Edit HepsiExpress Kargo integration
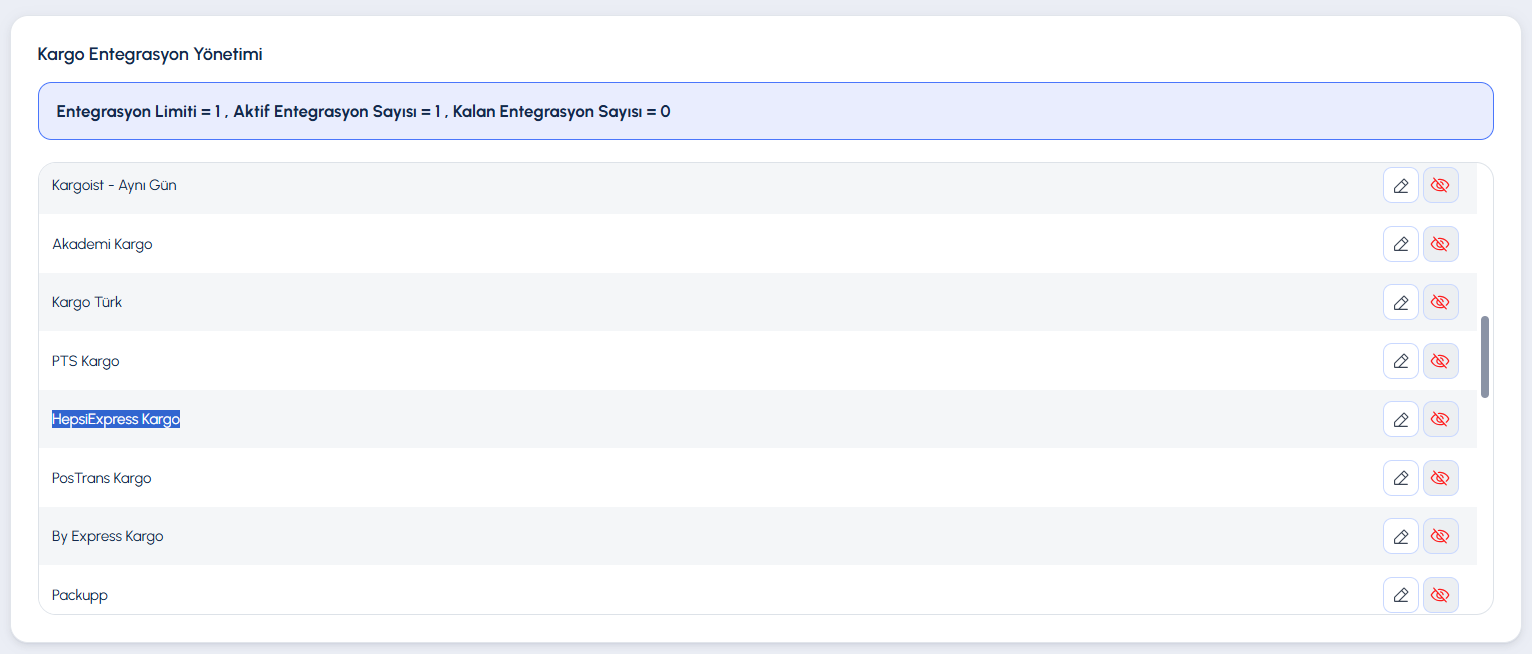The width and height of the screenshot is (1532, 654). (1400, 419)
